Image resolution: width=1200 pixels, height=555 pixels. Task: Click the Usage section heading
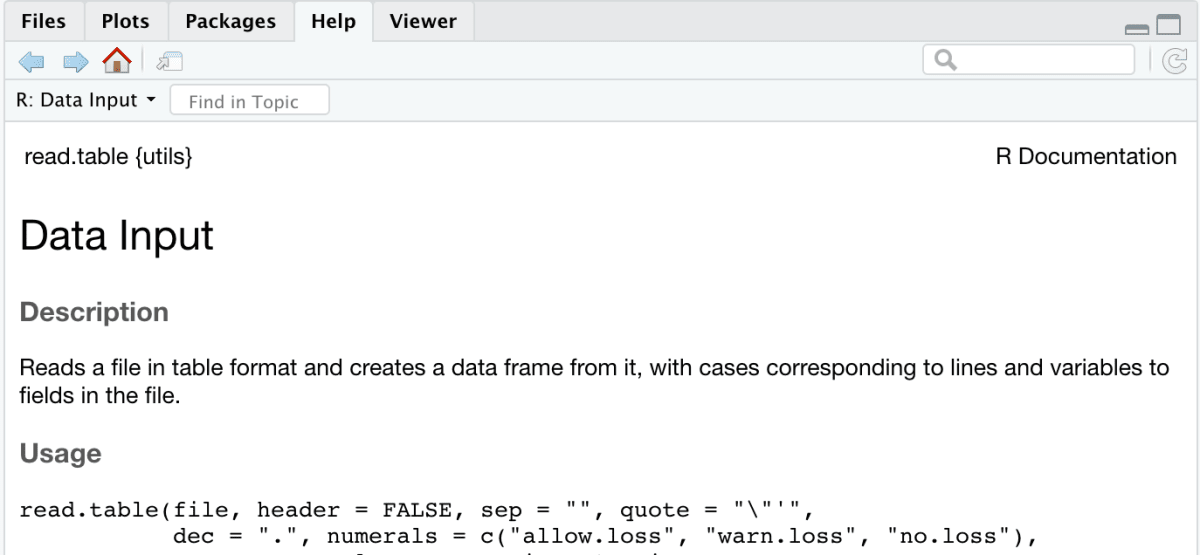pos(60,453)
